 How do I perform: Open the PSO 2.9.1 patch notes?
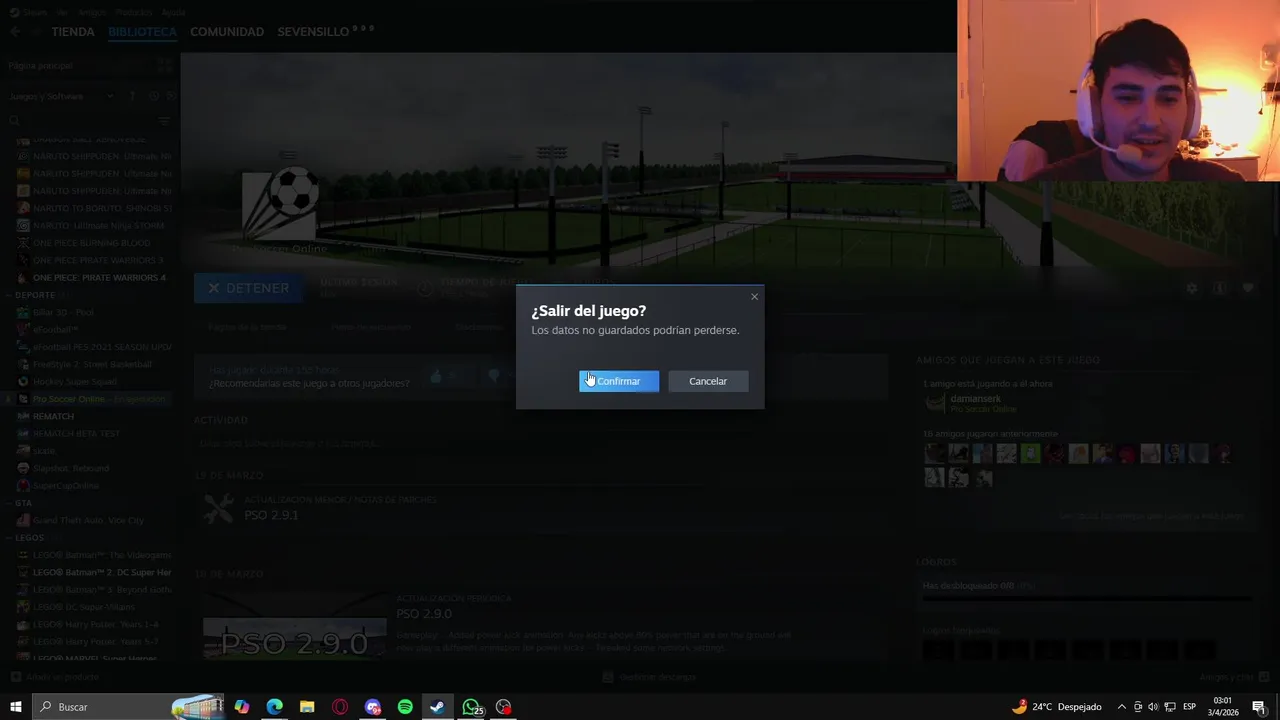271,515
